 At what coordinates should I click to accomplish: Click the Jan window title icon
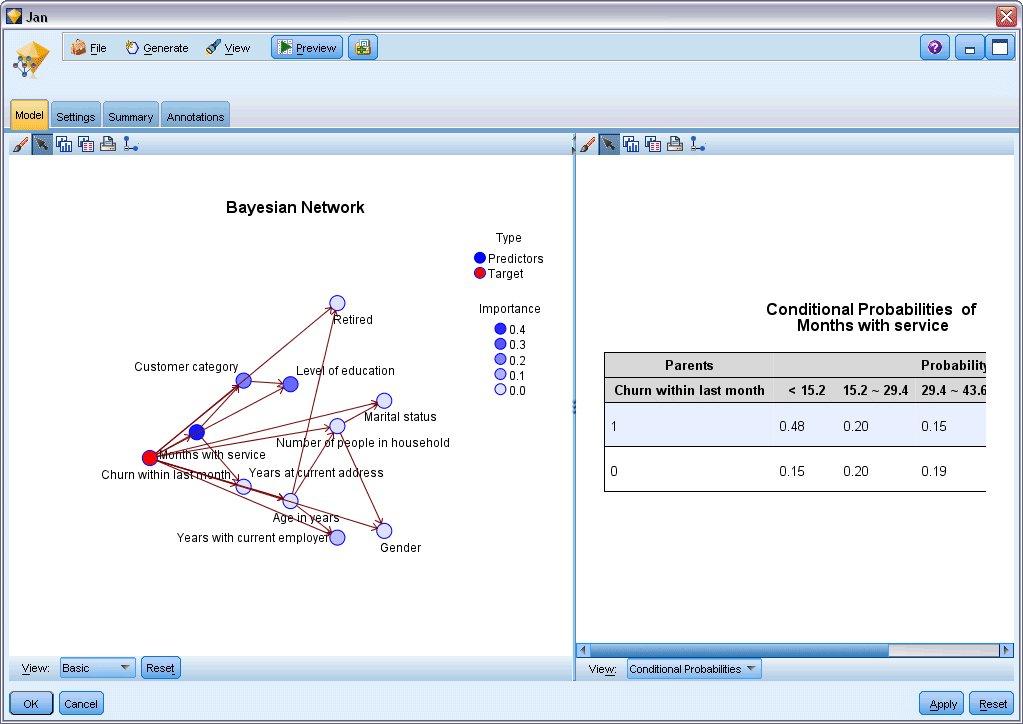14,16
